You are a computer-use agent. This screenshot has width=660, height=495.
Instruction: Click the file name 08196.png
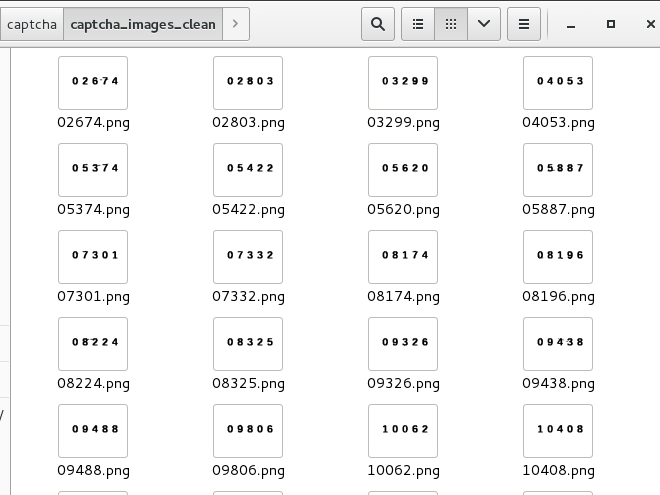(x=558, y=297)
